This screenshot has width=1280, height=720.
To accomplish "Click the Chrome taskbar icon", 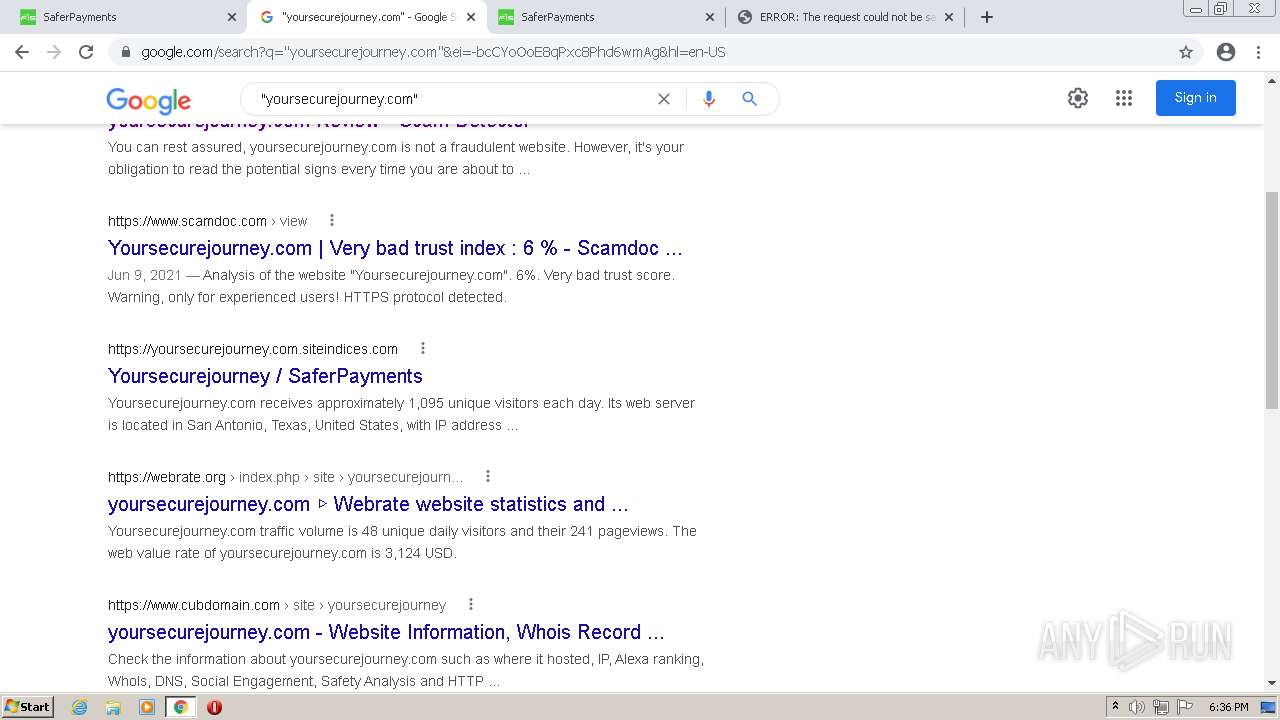I will pos(180,707).
